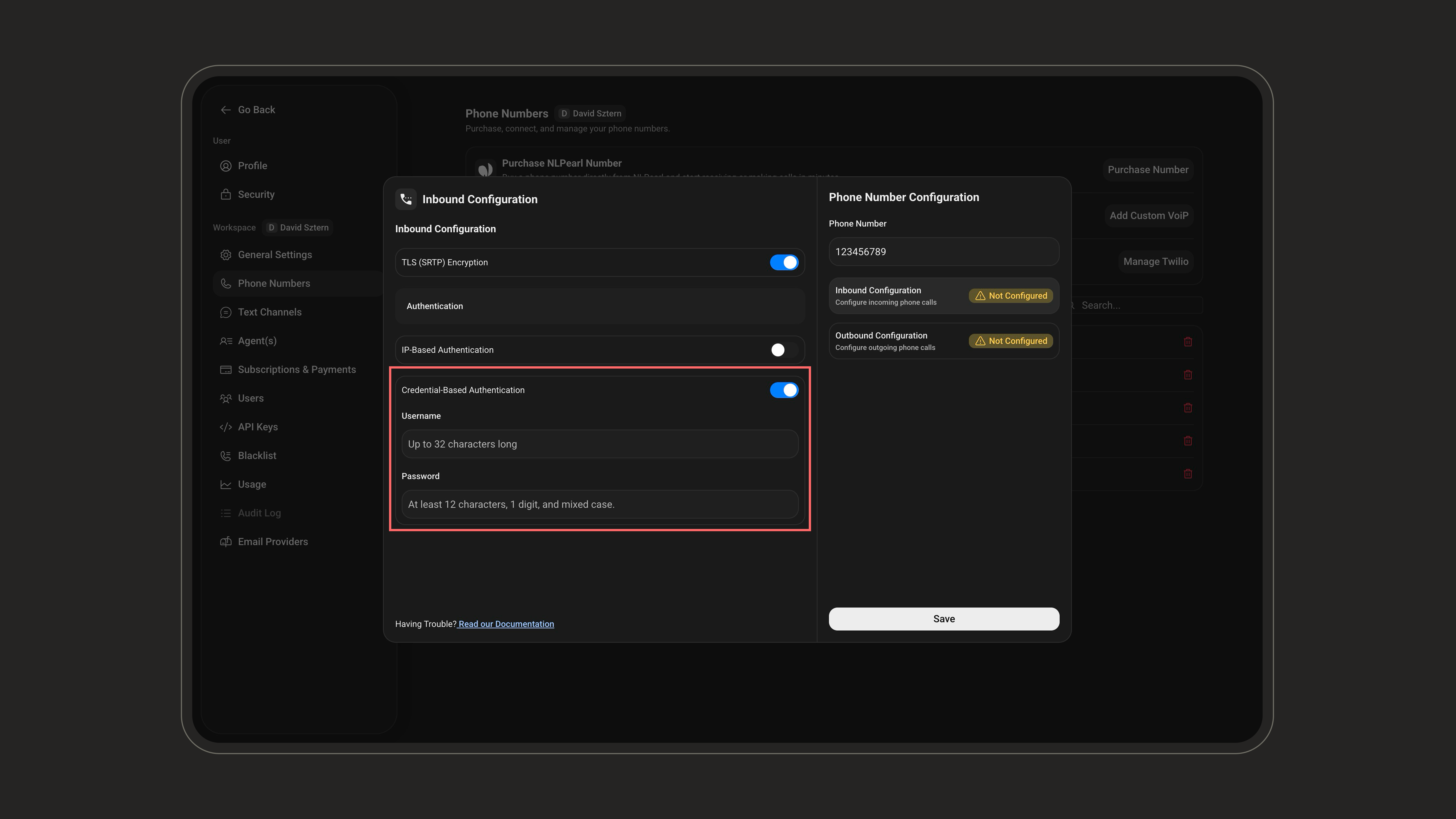This screenshot has width=1456, height=819.
Task: Open API Keys page
Action: click(298, 427)
